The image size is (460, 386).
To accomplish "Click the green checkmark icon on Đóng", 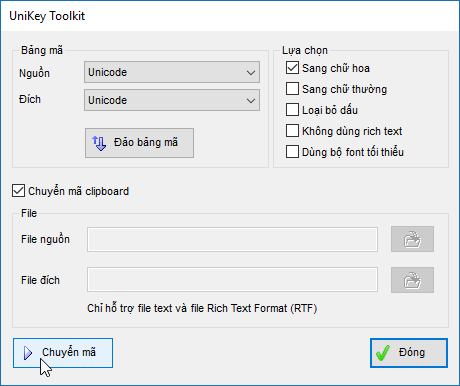I will (x=383, y=353).
